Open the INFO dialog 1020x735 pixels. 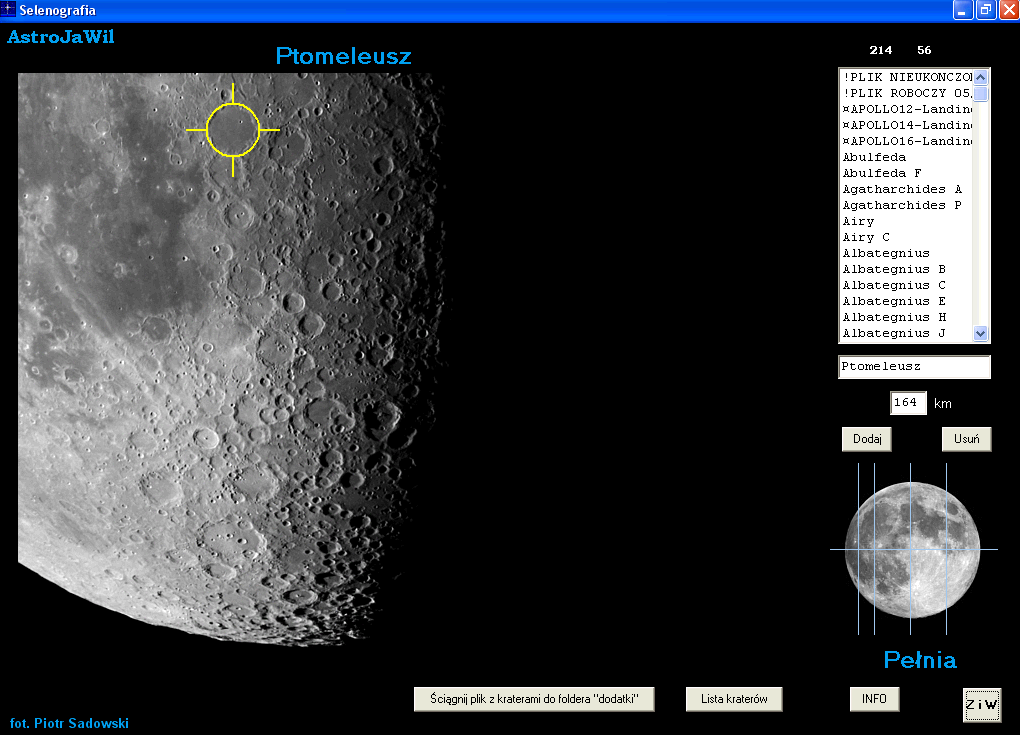[x=874, y=699]
